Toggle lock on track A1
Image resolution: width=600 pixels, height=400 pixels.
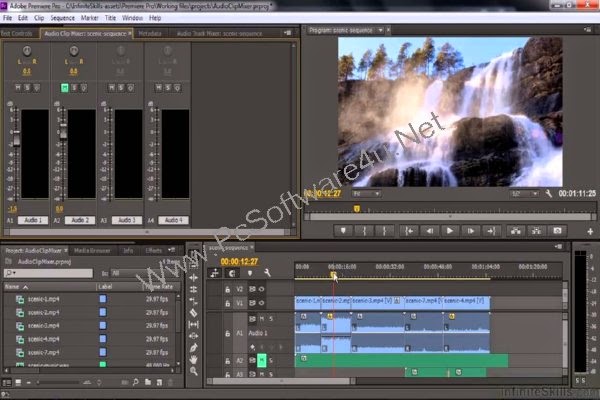coord(227,333)
